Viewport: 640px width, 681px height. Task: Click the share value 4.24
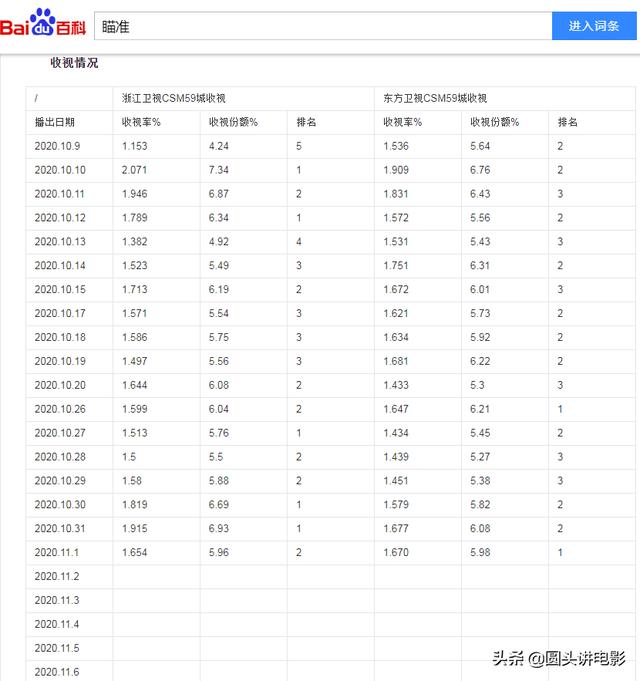(219, 146)
